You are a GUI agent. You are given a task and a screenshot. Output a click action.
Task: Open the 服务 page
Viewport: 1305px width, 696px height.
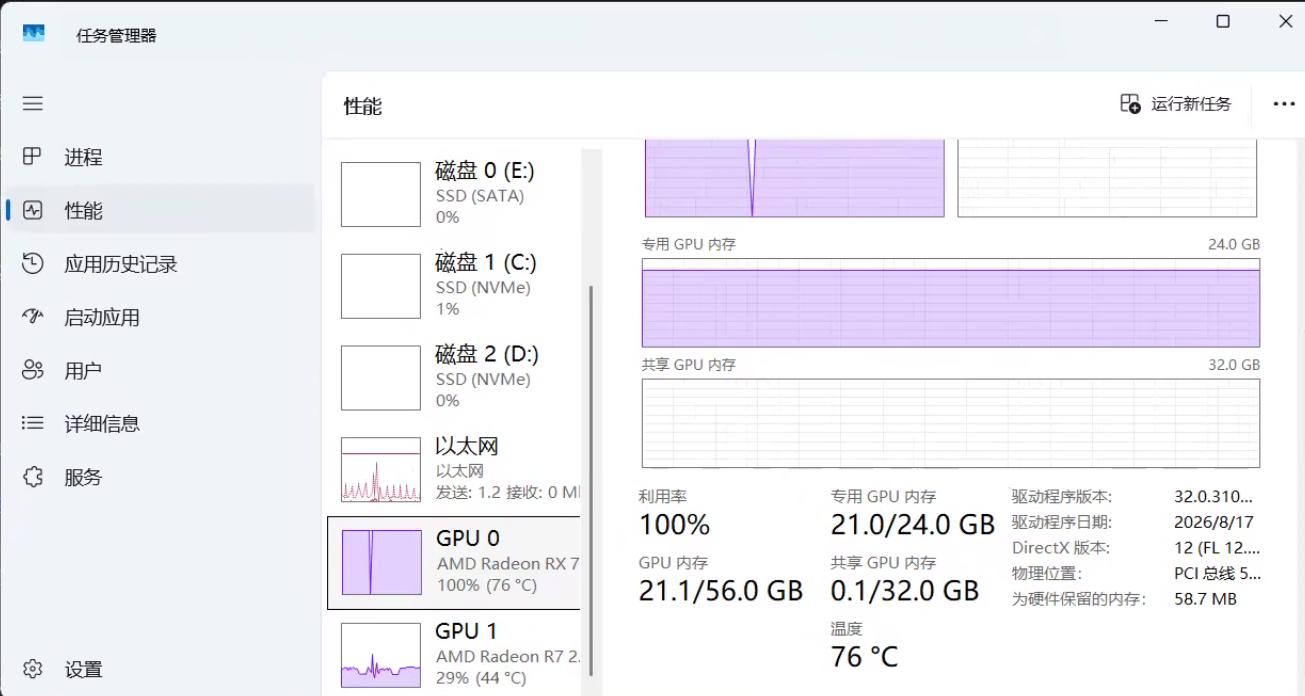point(160,477)
